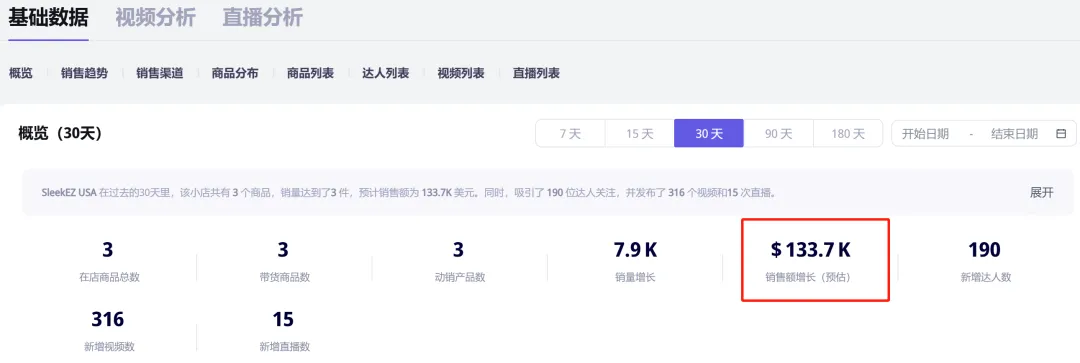This screenshot has width=1080, height=363.
Task: Select the 15天 time range
Action: (x=640, y=134)
